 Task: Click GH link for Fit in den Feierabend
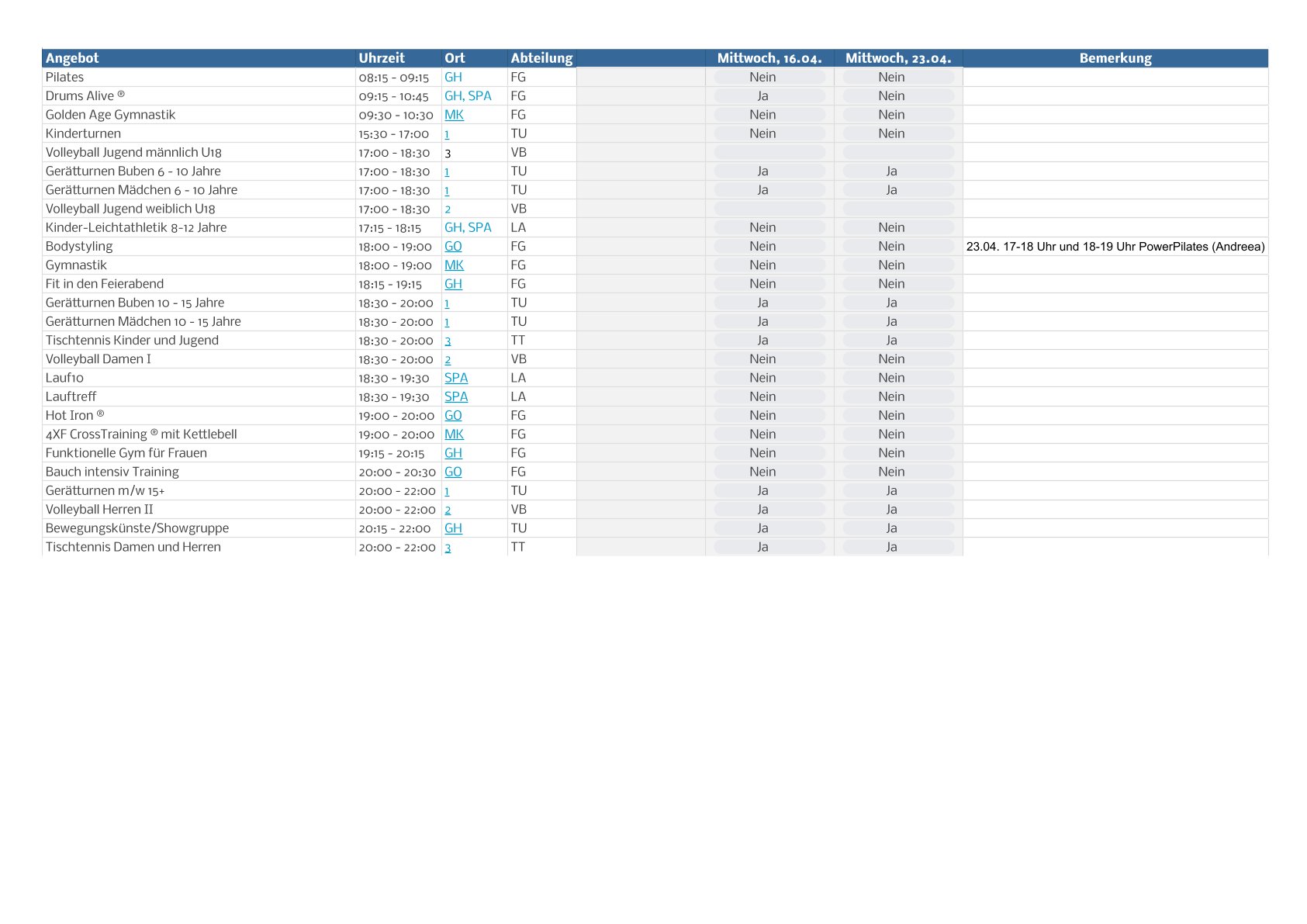coord(453,284)
